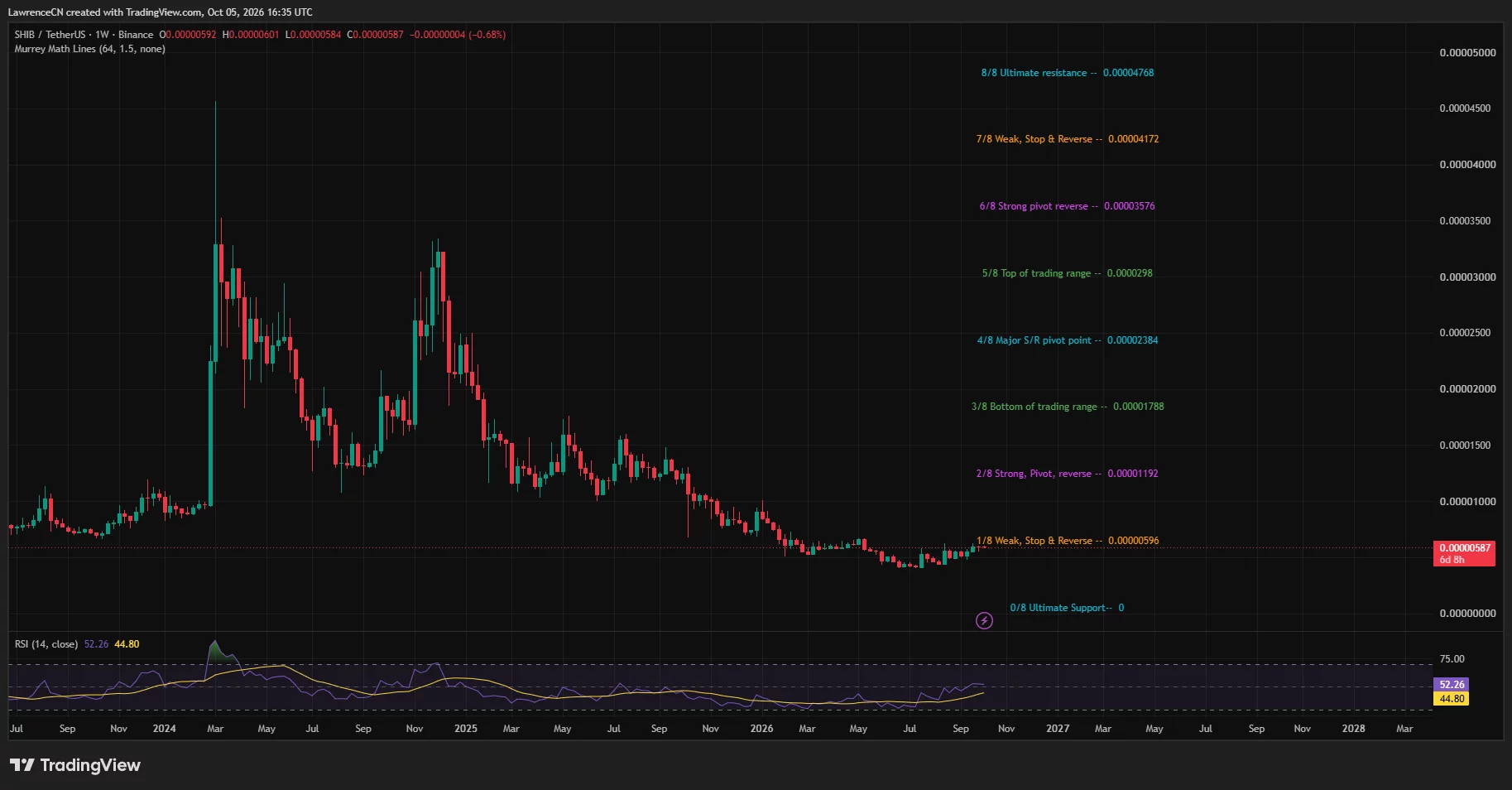Click the 1/8 Weak, Stop & Reverse 0.00000596 label
Viewport: 1512px width, 790px height.
[x=1068, y=541]
